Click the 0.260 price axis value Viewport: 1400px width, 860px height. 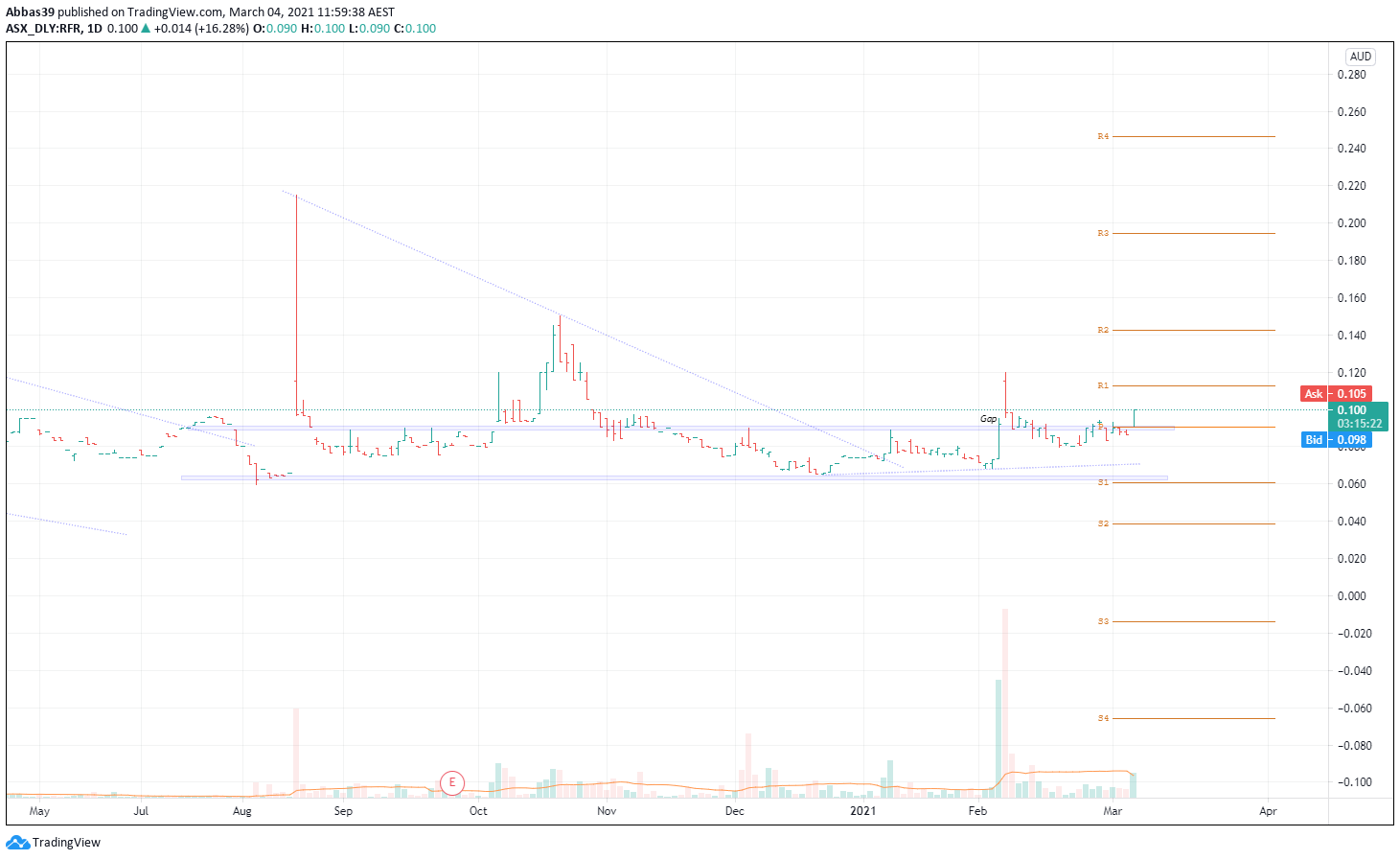click(x=1352, y=112)
